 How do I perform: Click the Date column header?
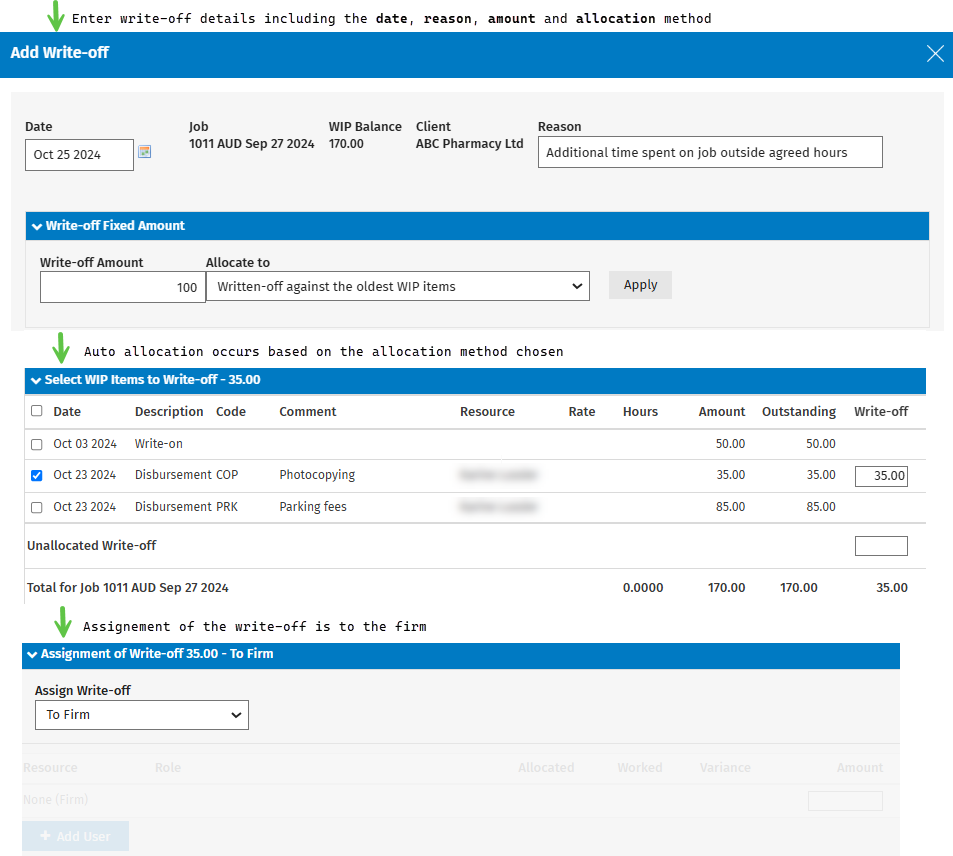pyautogui.click(x=67, y=412)
